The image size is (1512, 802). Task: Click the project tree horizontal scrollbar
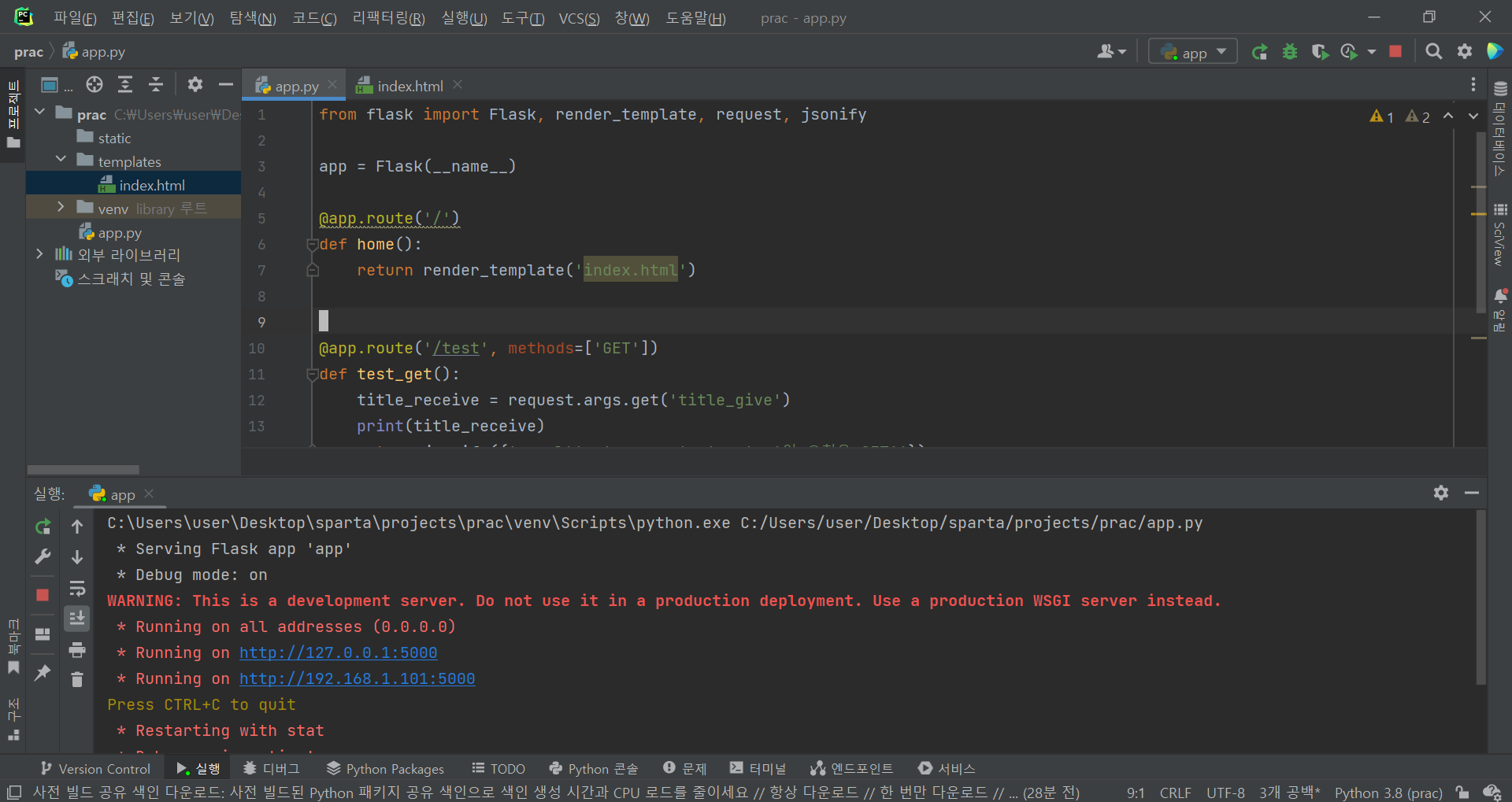83,470
